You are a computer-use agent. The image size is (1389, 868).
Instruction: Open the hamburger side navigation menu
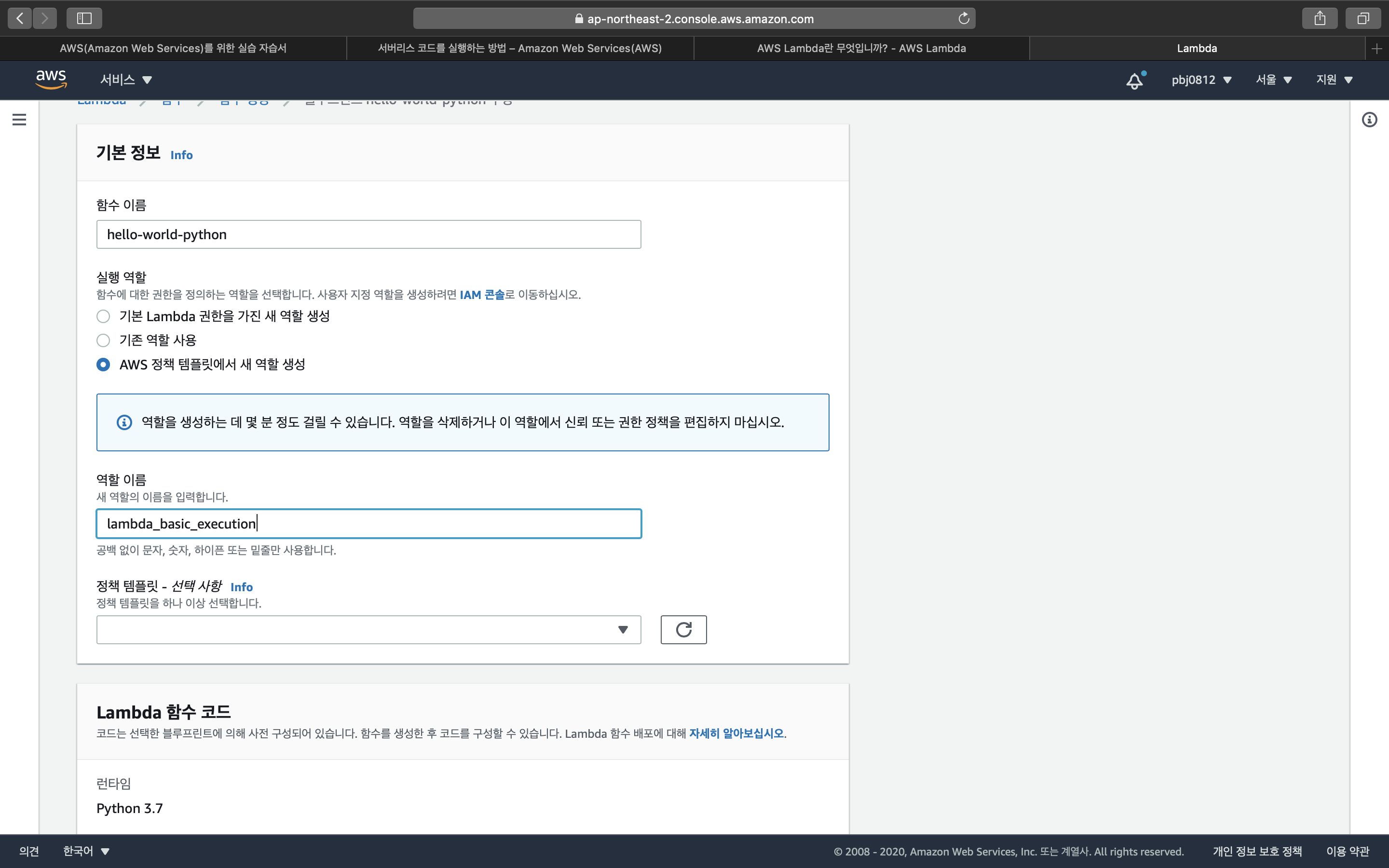coord(19,120)
